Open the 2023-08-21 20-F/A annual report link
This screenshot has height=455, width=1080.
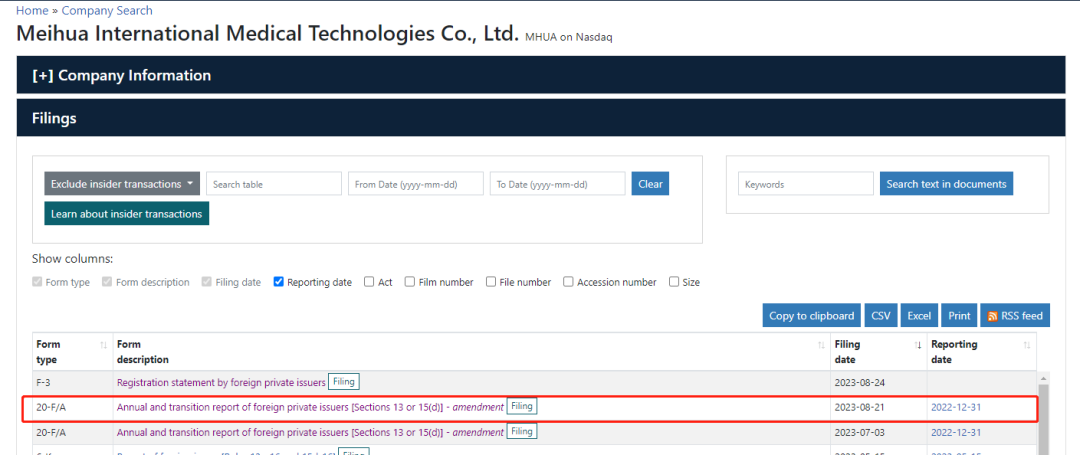click(310, 407)
